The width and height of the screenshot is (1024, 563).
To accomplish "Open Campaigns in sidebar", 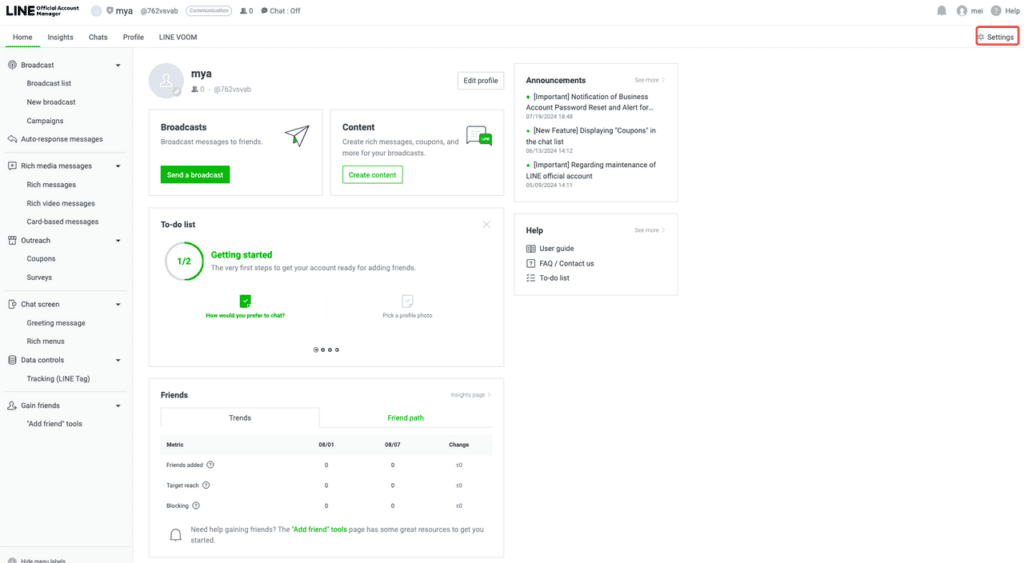I will 45,121.
